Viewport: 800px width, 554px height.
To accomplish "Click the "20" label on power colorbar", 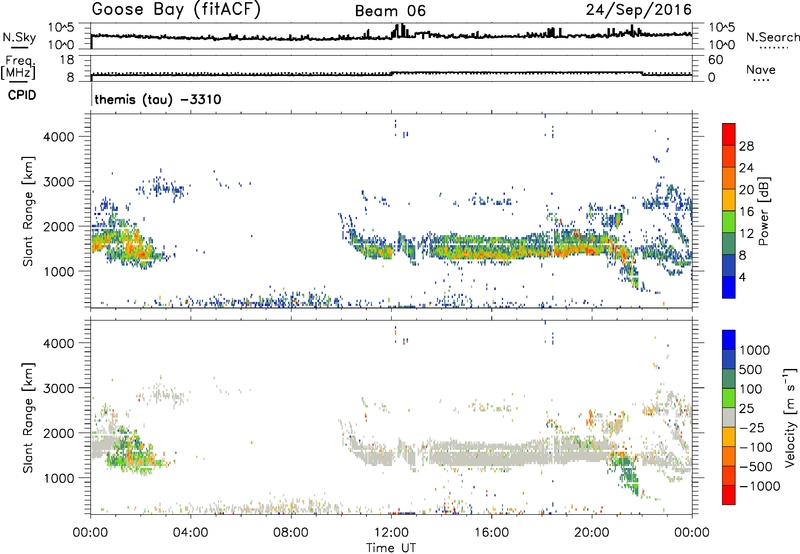I will [x=746, y=190].
